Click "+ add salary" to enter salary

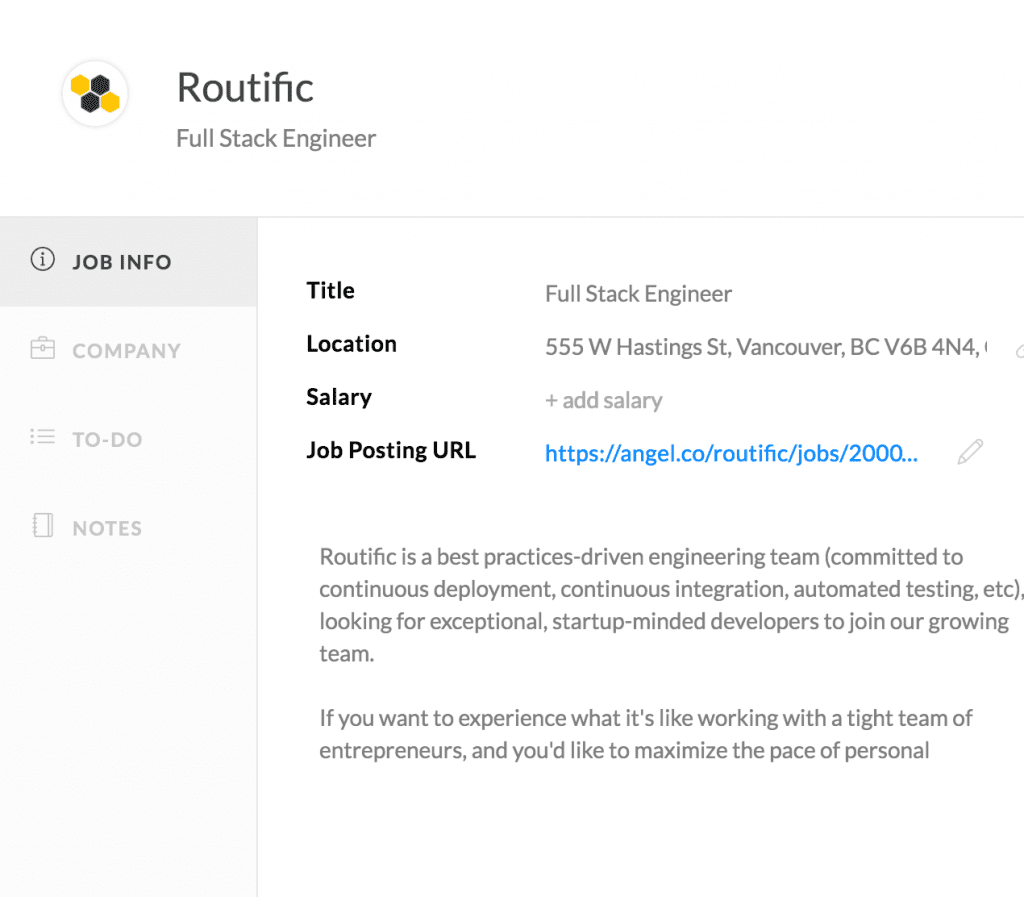point(603,401)
